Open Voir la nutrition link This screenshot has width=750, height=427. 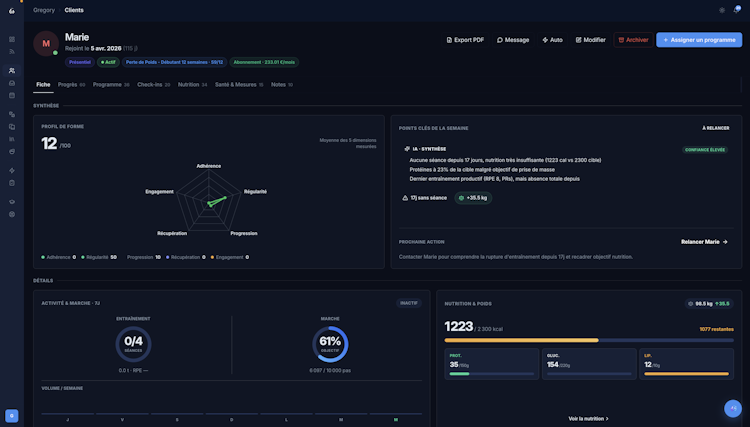[588, 419]
